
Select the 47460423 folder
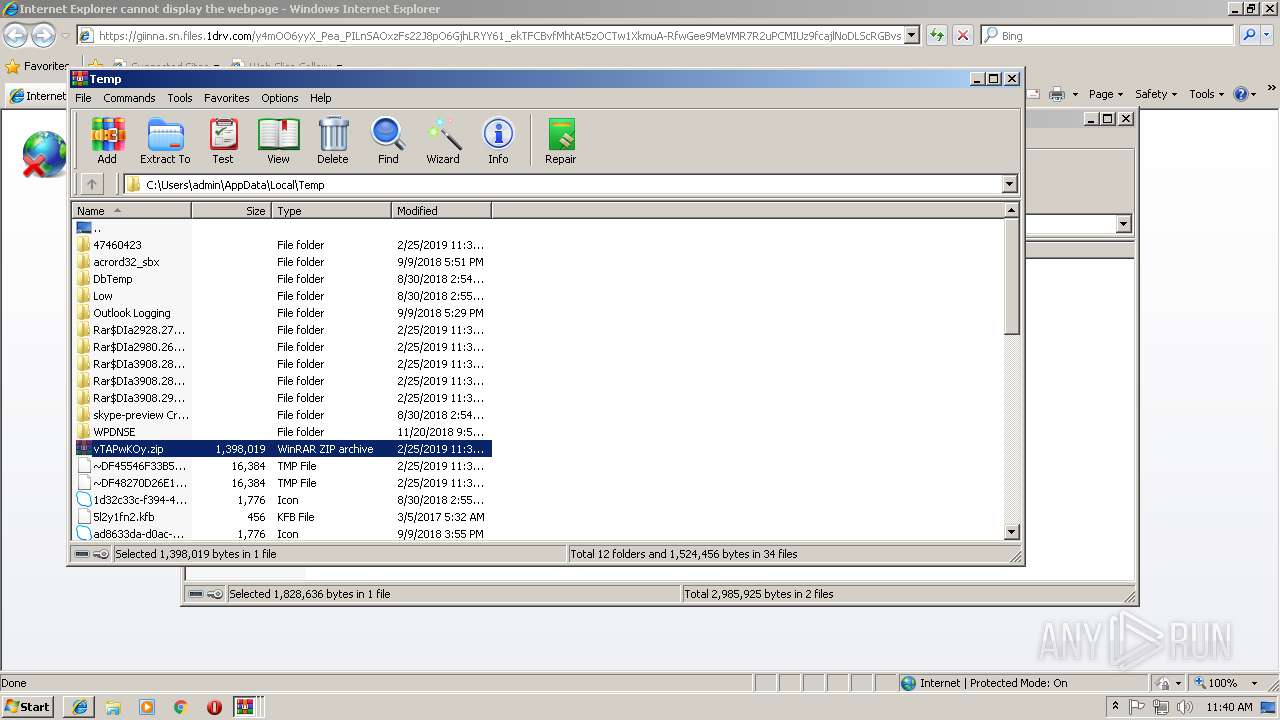117,245
